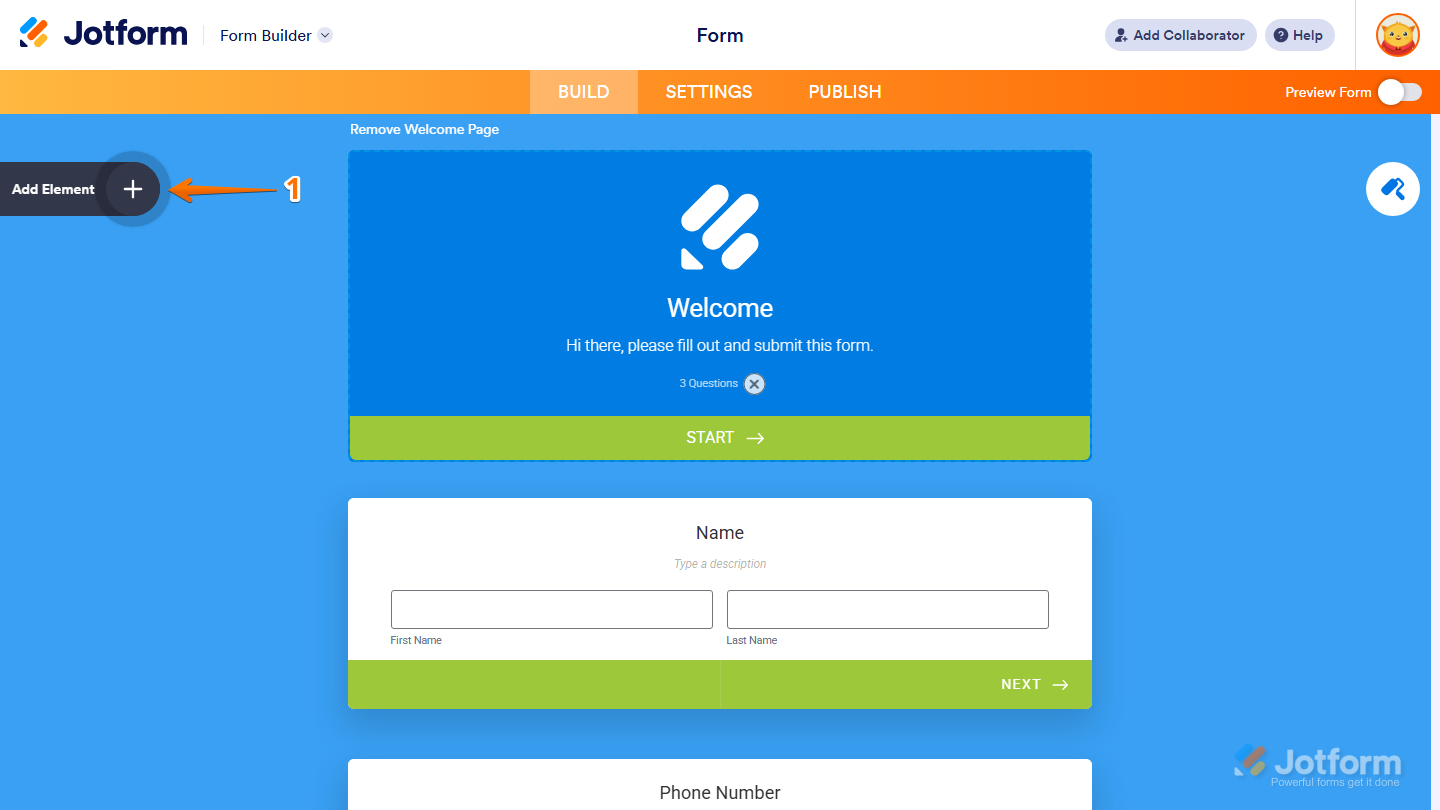Click the Jotform logo on the Welcome page
The image size is (1440, 810).
point(720,227)
